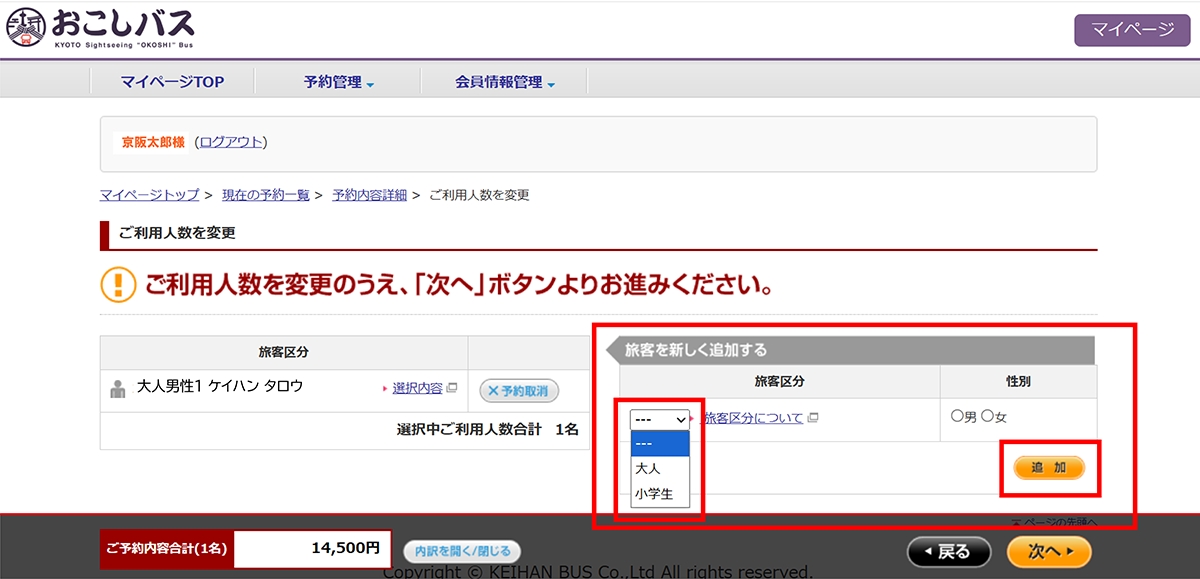Toggle 内訳を開く/閉じる breakdown button

pos(462,551)
